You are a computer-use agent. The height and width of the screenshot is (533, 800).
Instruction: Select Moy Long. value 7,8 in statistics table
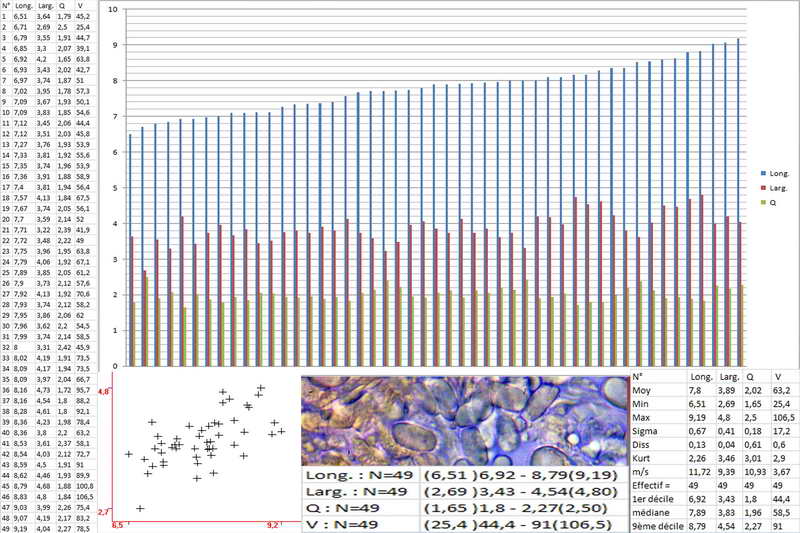tap(695, 391)
